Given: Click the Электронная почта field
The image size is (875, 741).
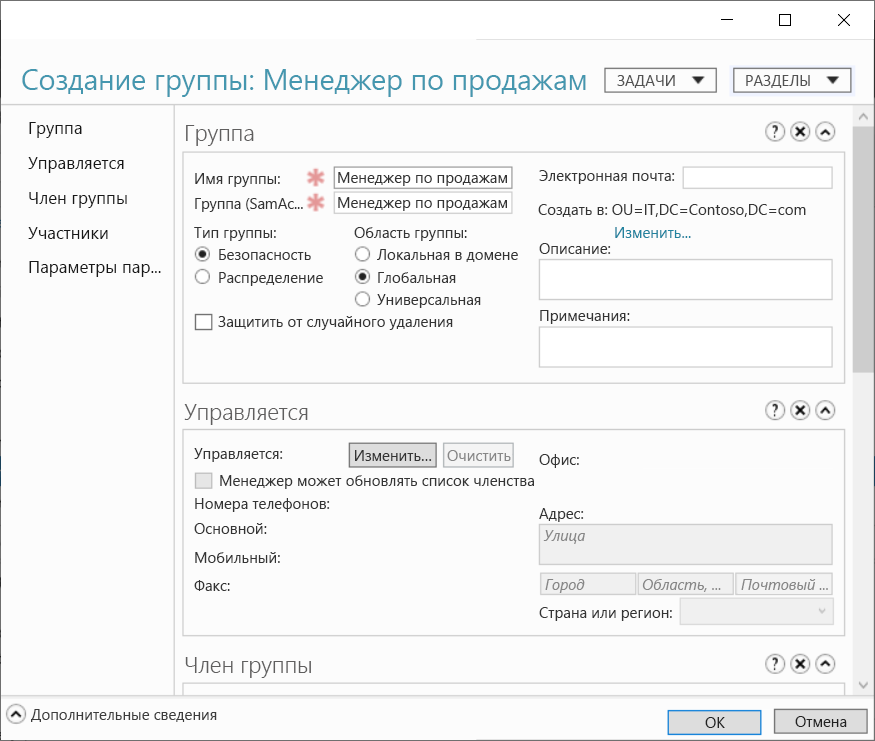Looking at the screenshot, I should coord(758,177).
